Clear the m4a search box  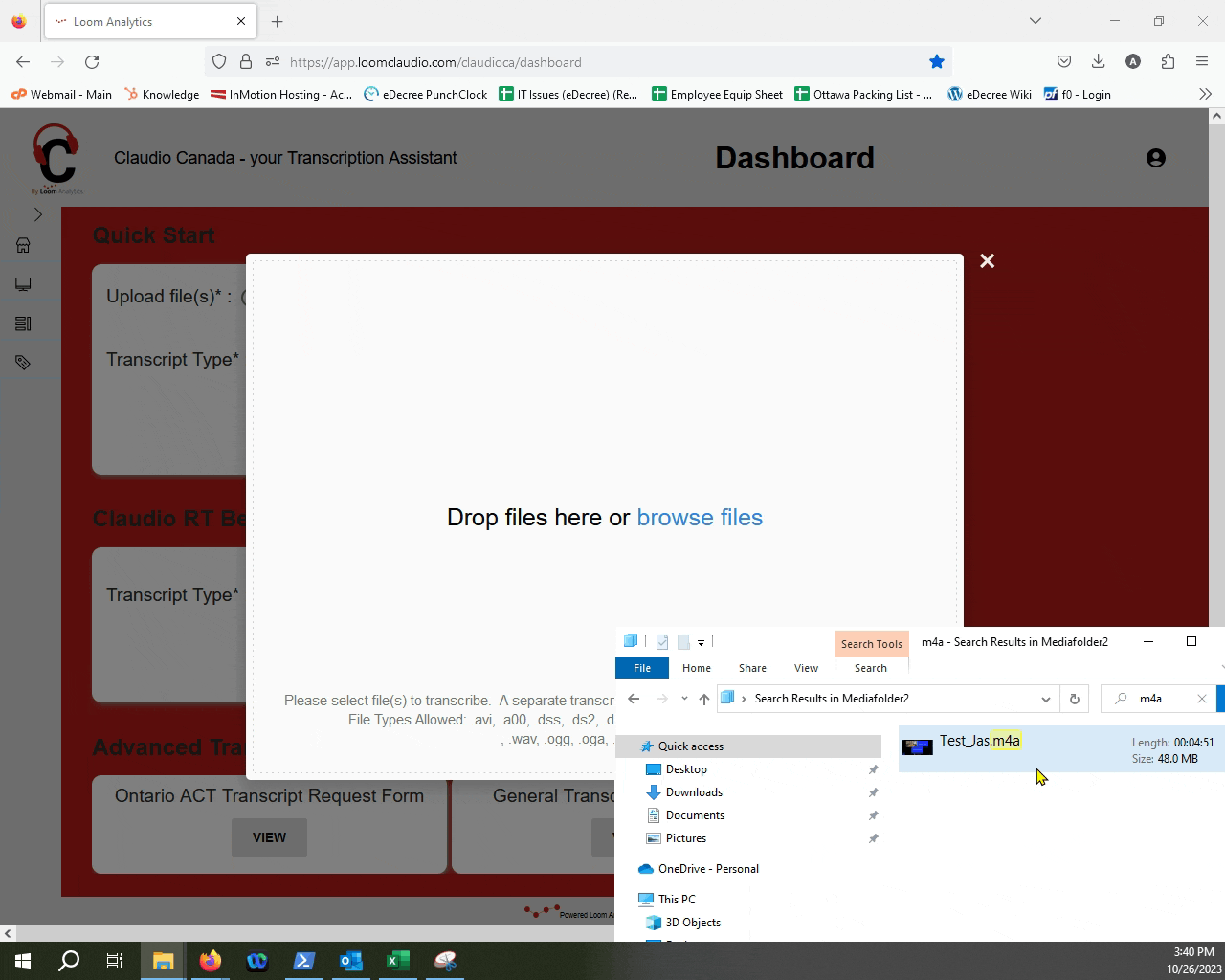click(x=1202, y=699)
